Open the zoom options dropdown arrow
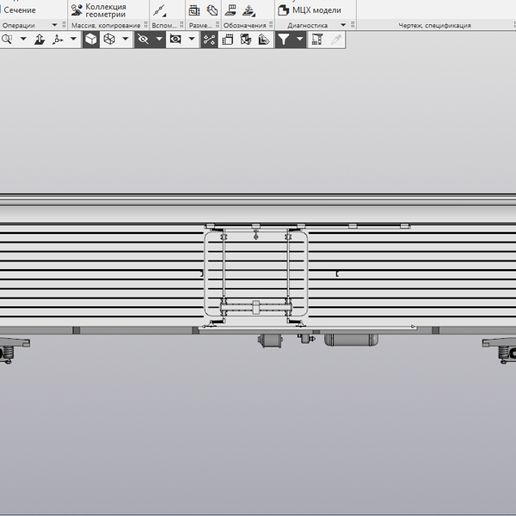516x516 pixels. [23, 39]
